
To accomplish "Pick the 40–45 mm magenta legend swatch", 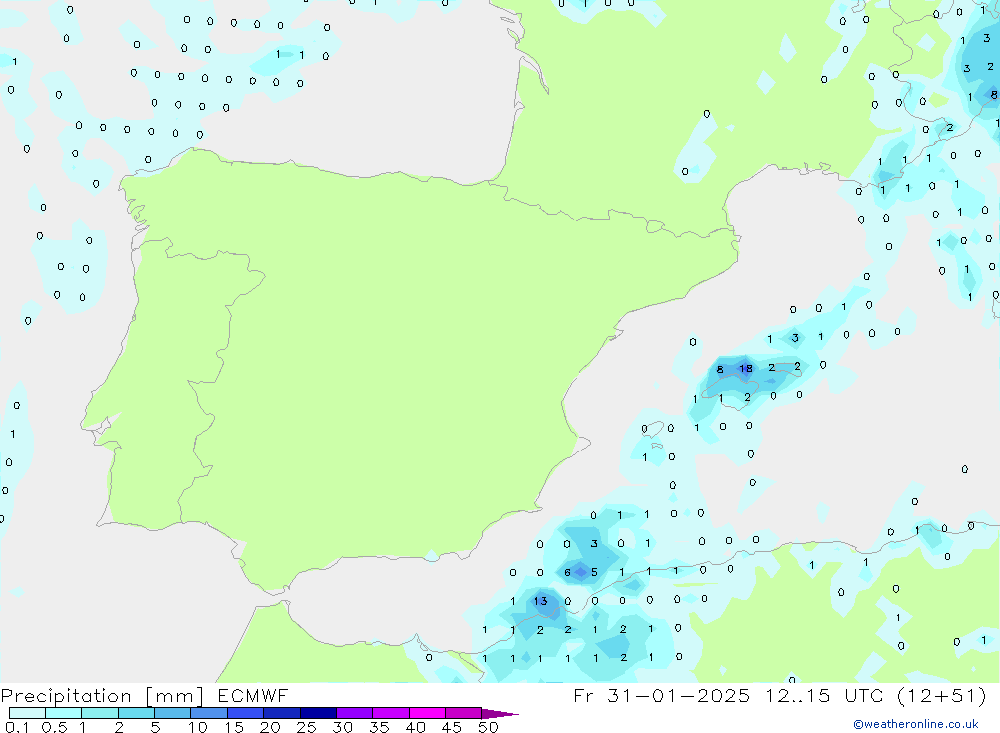I will point(427,713).
